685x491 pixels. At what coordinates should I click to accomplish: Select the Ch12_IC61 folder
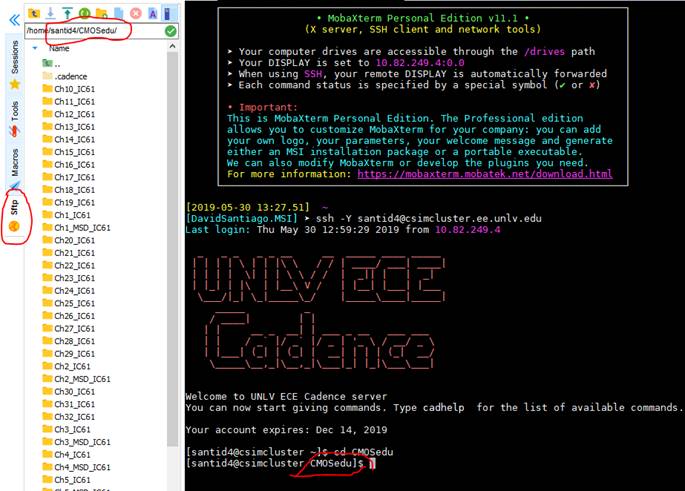69,114
